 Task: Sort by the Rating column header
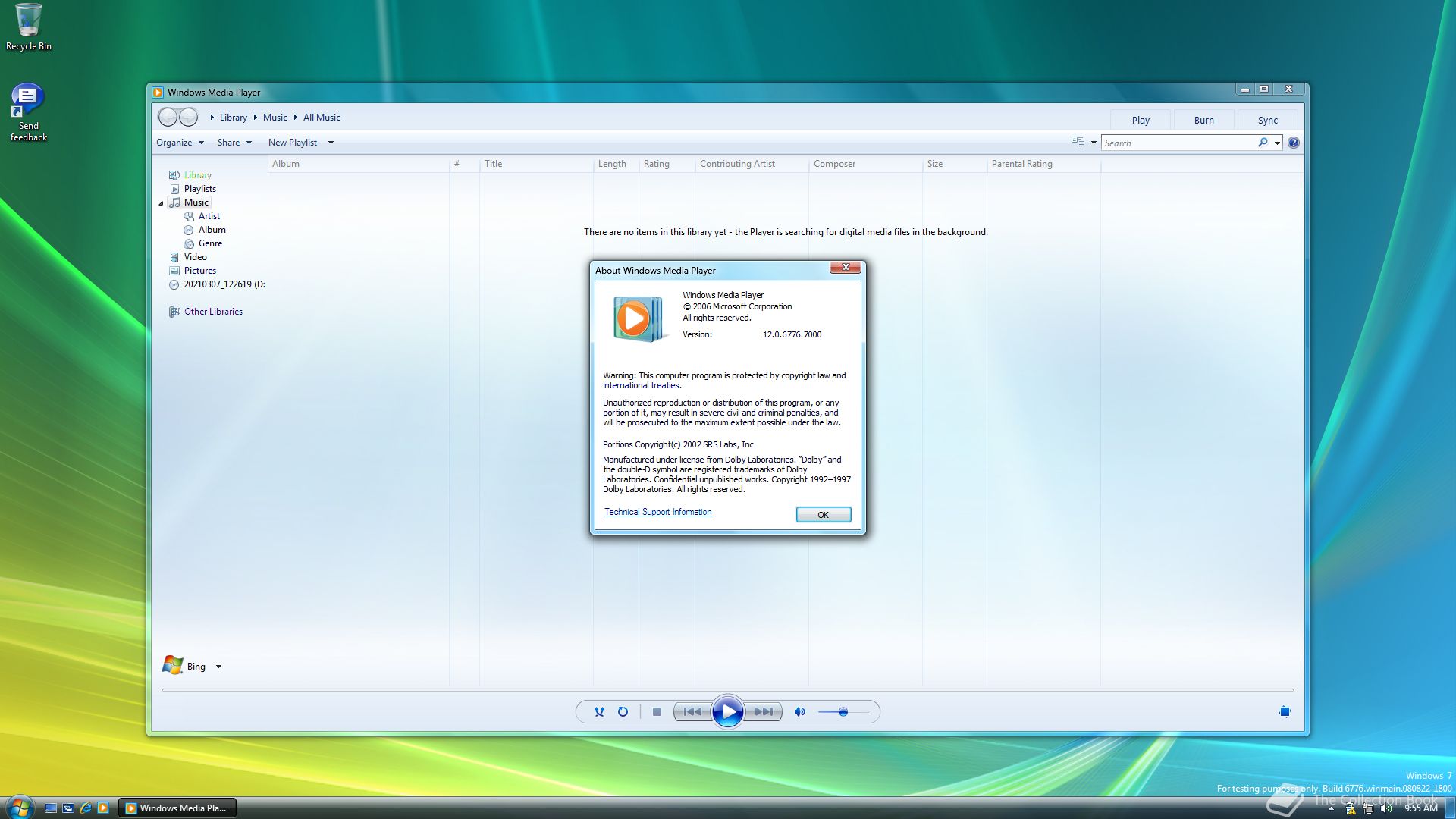(x=667, y=164)
